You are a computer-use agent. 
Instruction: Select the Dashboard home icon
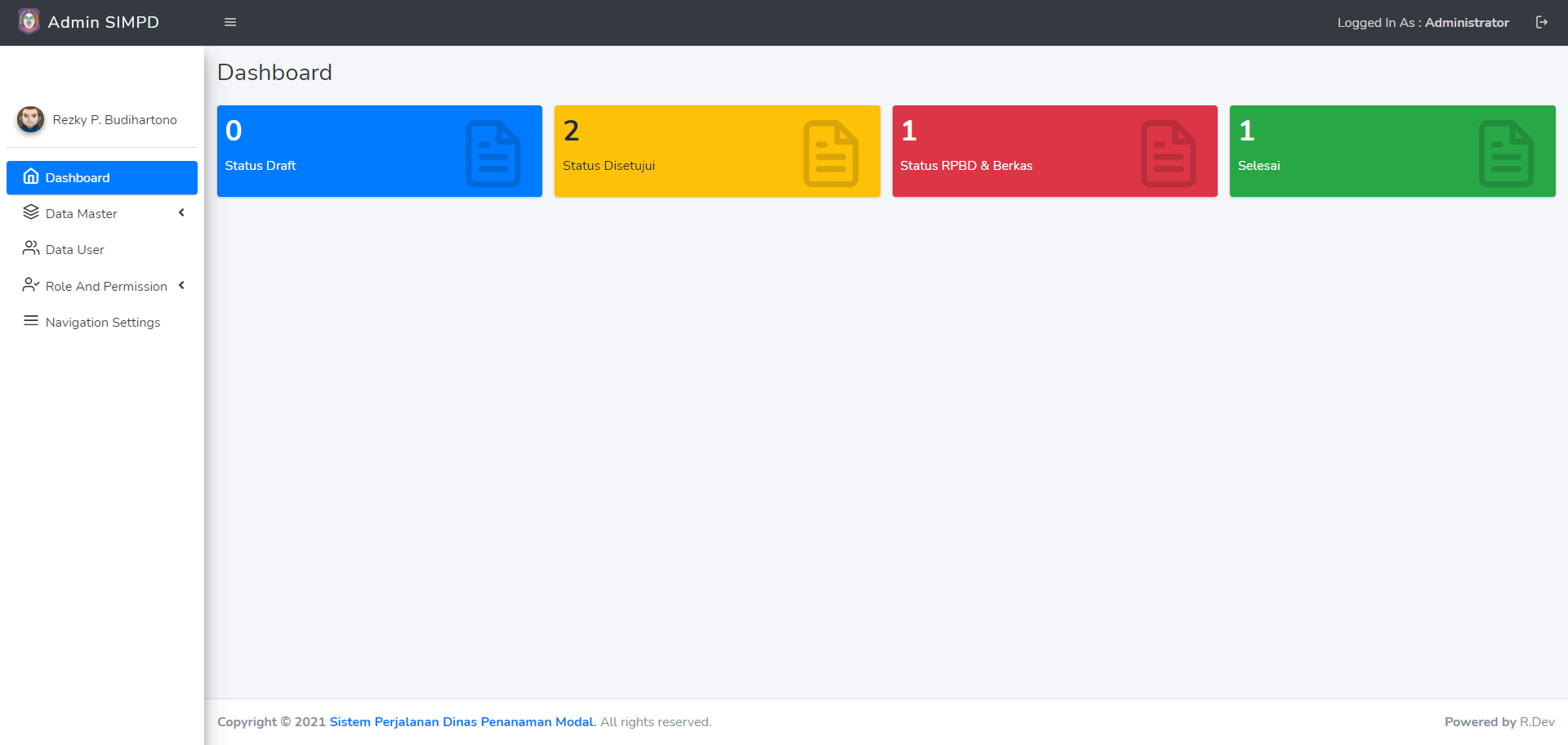(x=31, y=176)
